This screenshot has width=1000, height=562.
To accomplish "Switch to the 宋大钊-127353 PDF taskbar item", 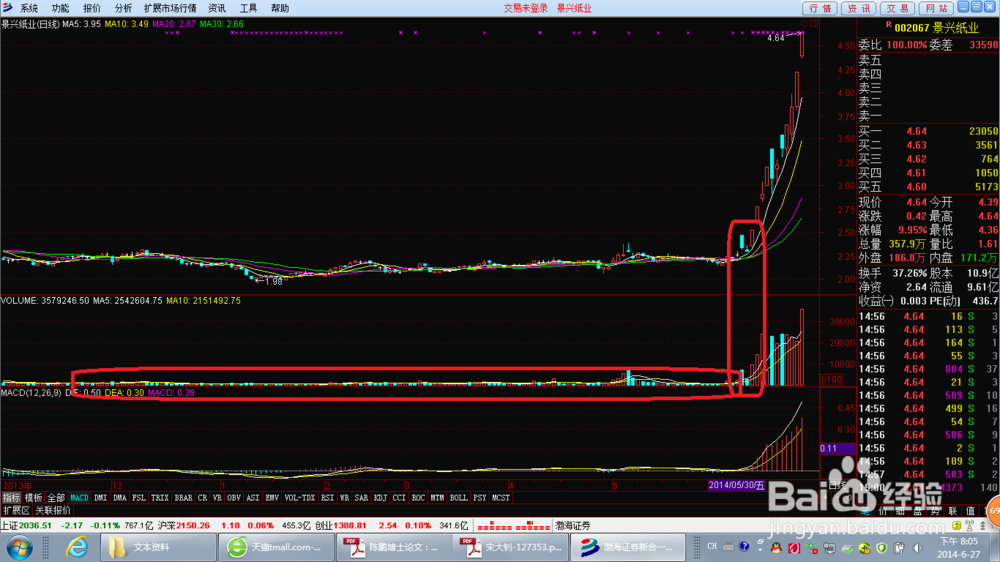I will point(511,547).
